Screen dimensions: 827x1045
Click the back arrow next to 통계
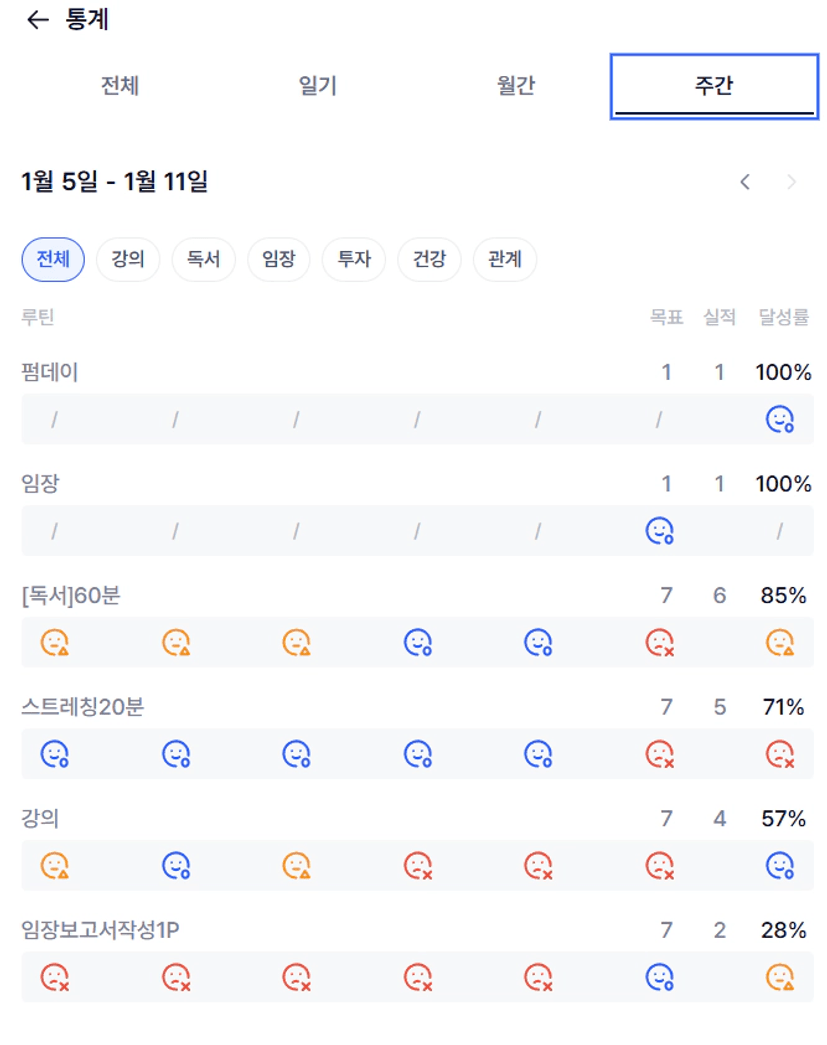click(x=37, y=21)
